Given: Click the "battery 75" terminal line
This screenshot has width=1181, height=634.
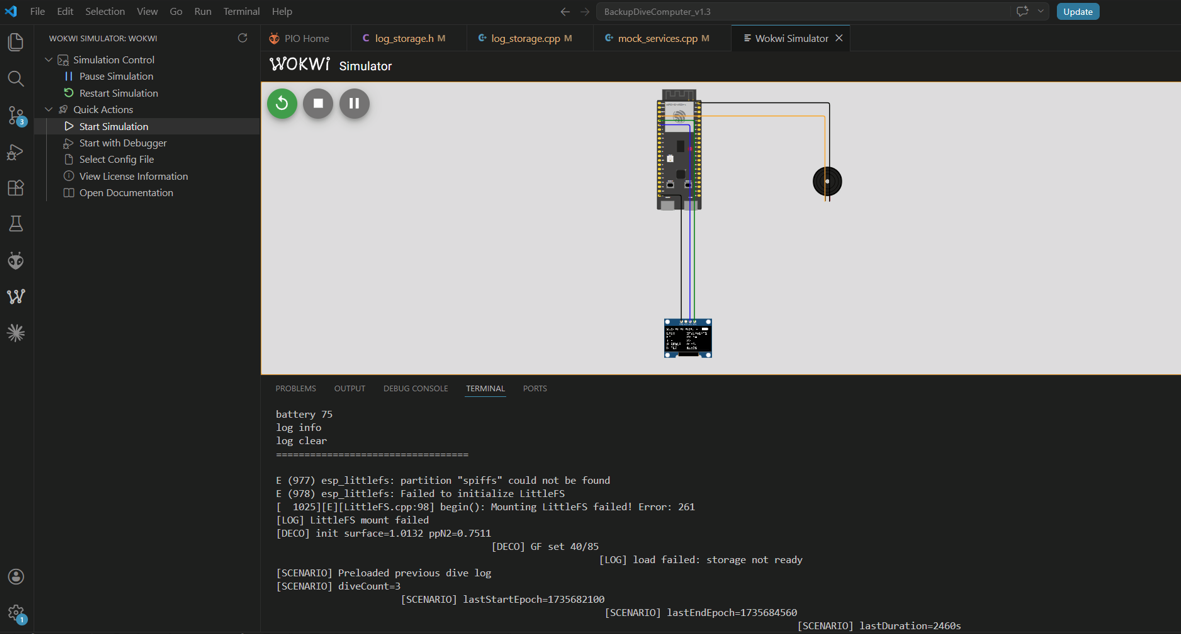Looking at the screenshot, I should click(304, 414).
